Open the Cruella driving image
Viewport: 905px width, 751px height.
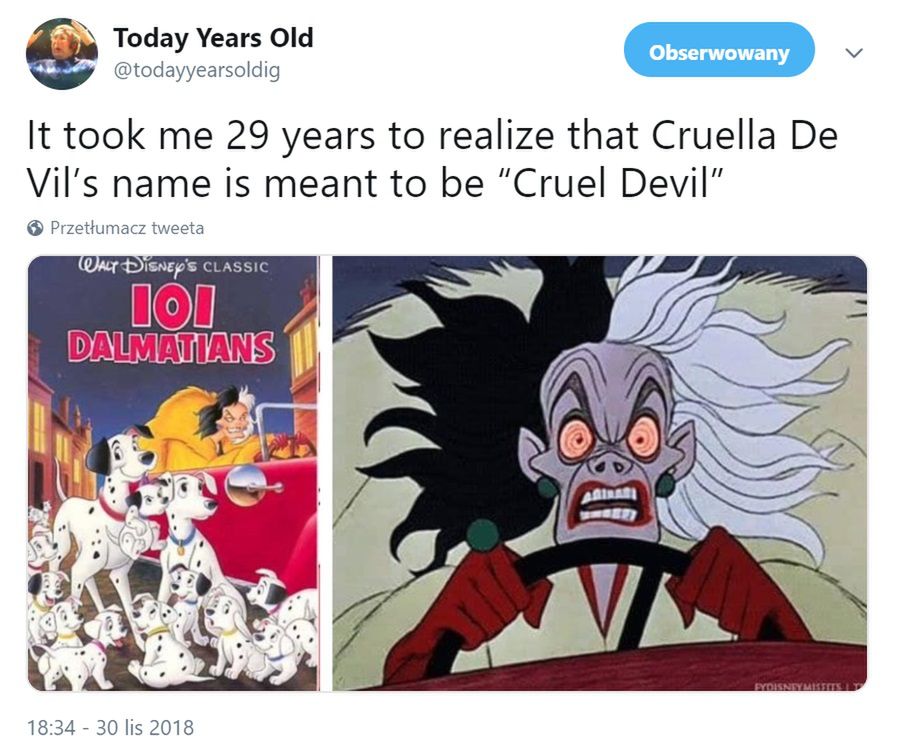click(x=600, y=473)
